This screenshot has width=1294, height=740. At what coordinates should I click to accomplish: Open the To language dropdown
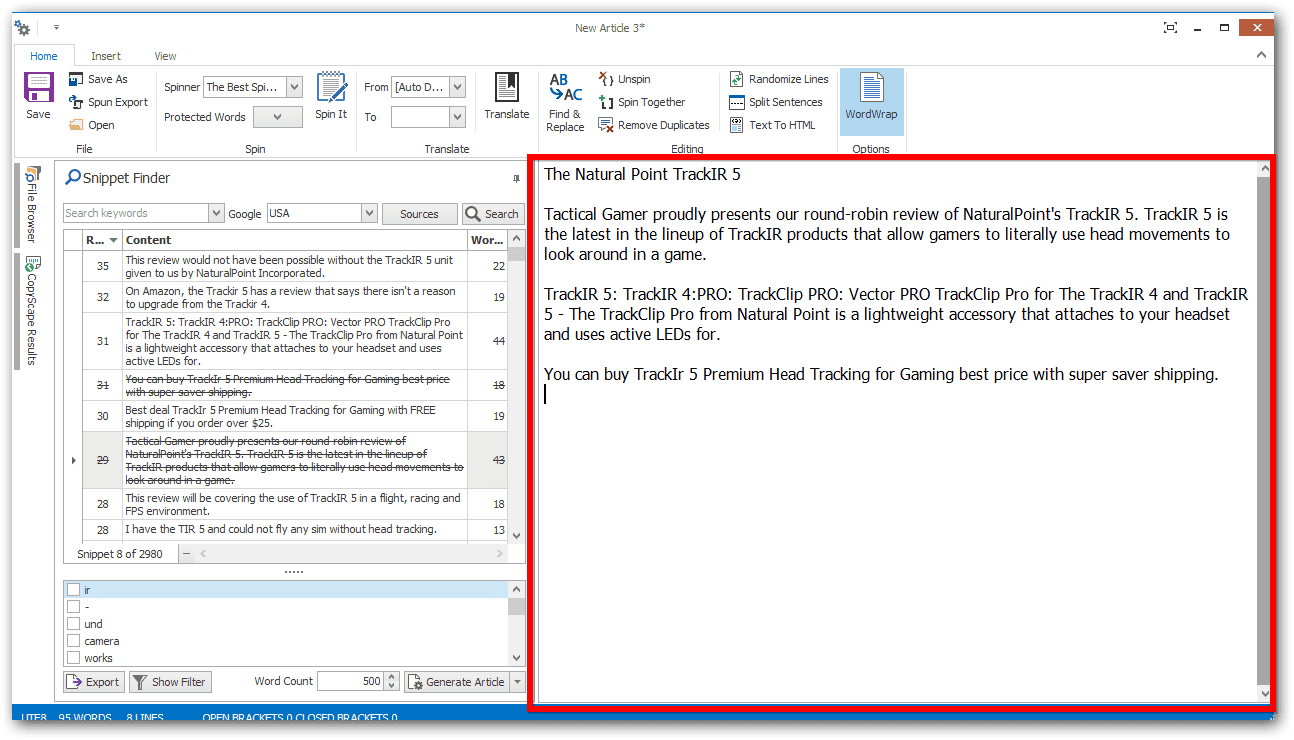click(457, 117)
